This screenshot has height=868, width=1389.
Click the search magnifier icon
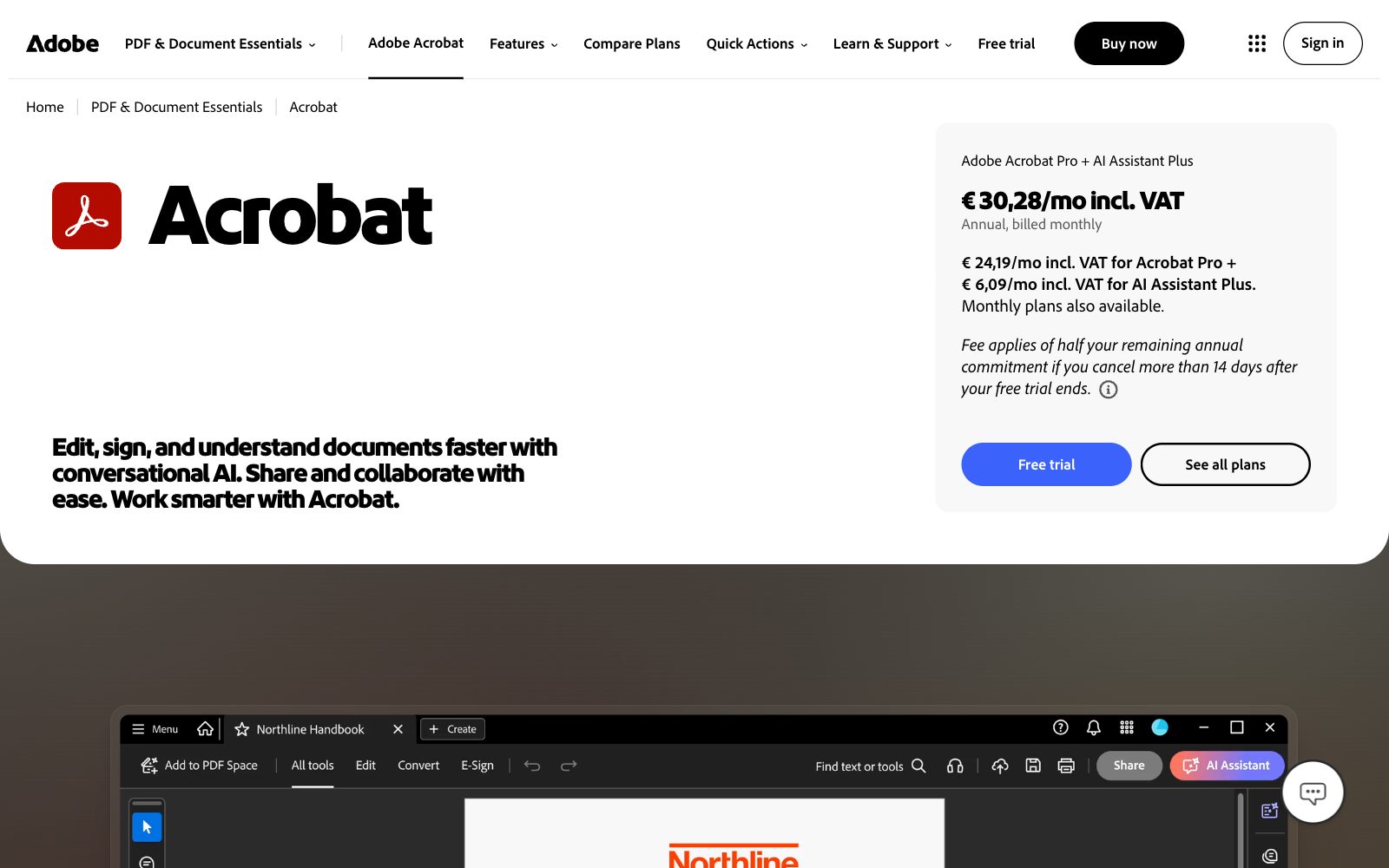(918, 766)
